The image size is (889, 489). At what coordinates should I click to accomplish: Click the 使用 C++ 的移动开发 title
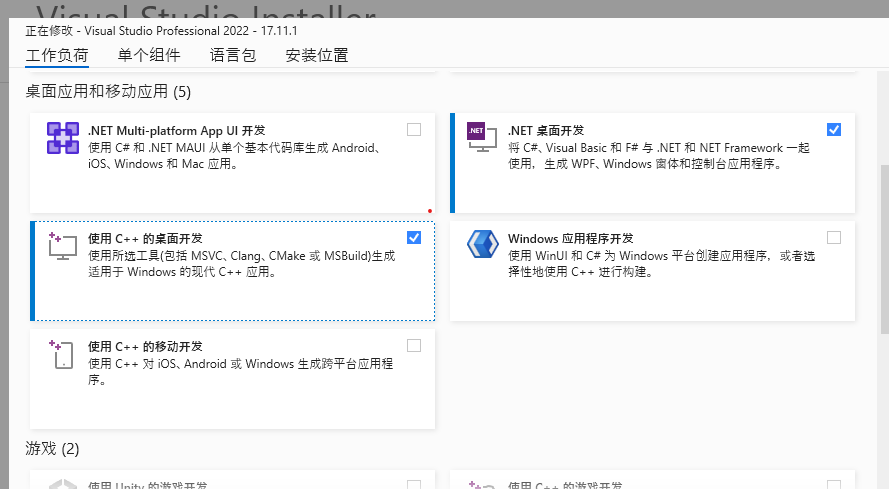click(145, 346)
